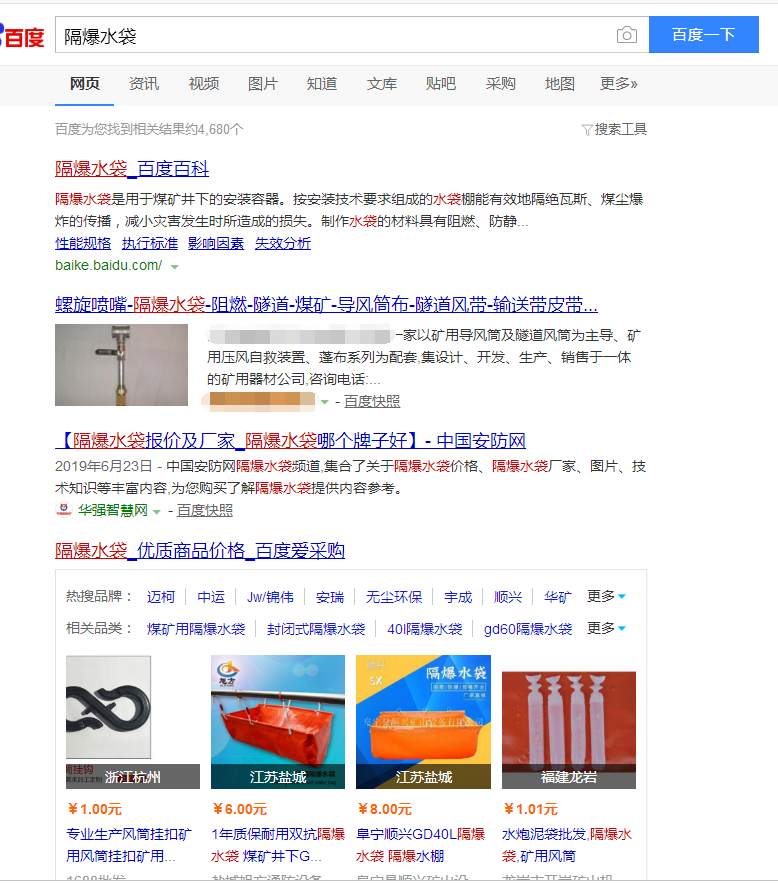Open the 1年质保耐用双抗隔爆水袋 product link
The width and height of the screenshot is (778, 883).
(x=278, y=845)
